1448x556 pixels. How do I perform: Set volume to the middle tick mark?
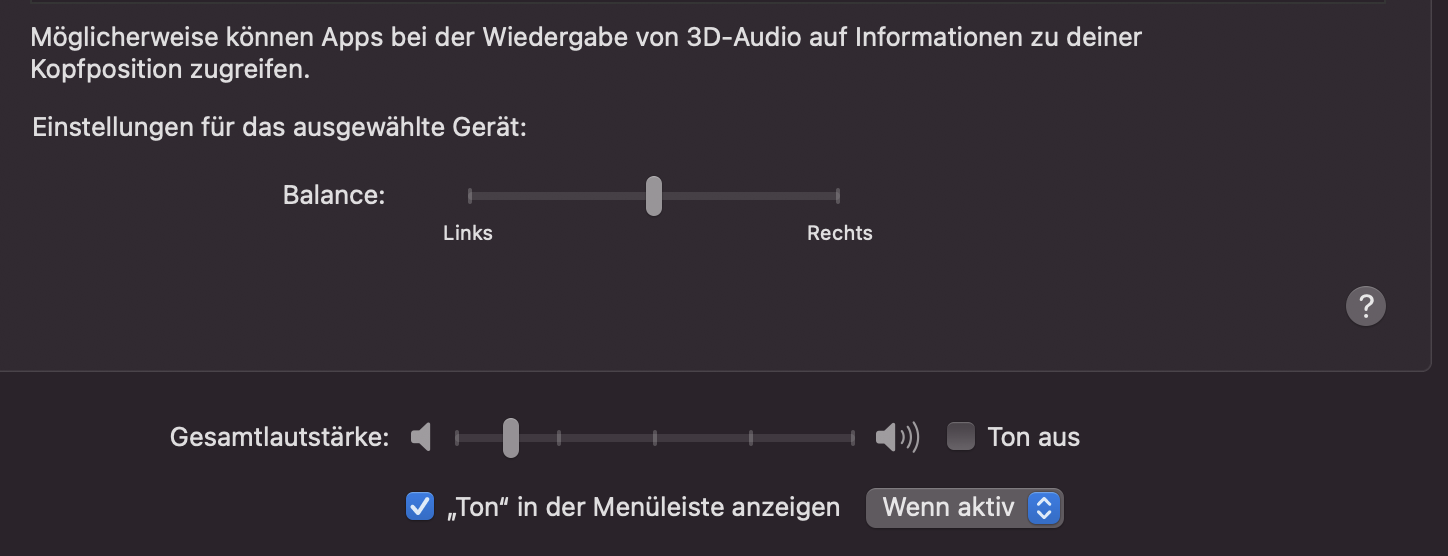click(x=655, y=437)
